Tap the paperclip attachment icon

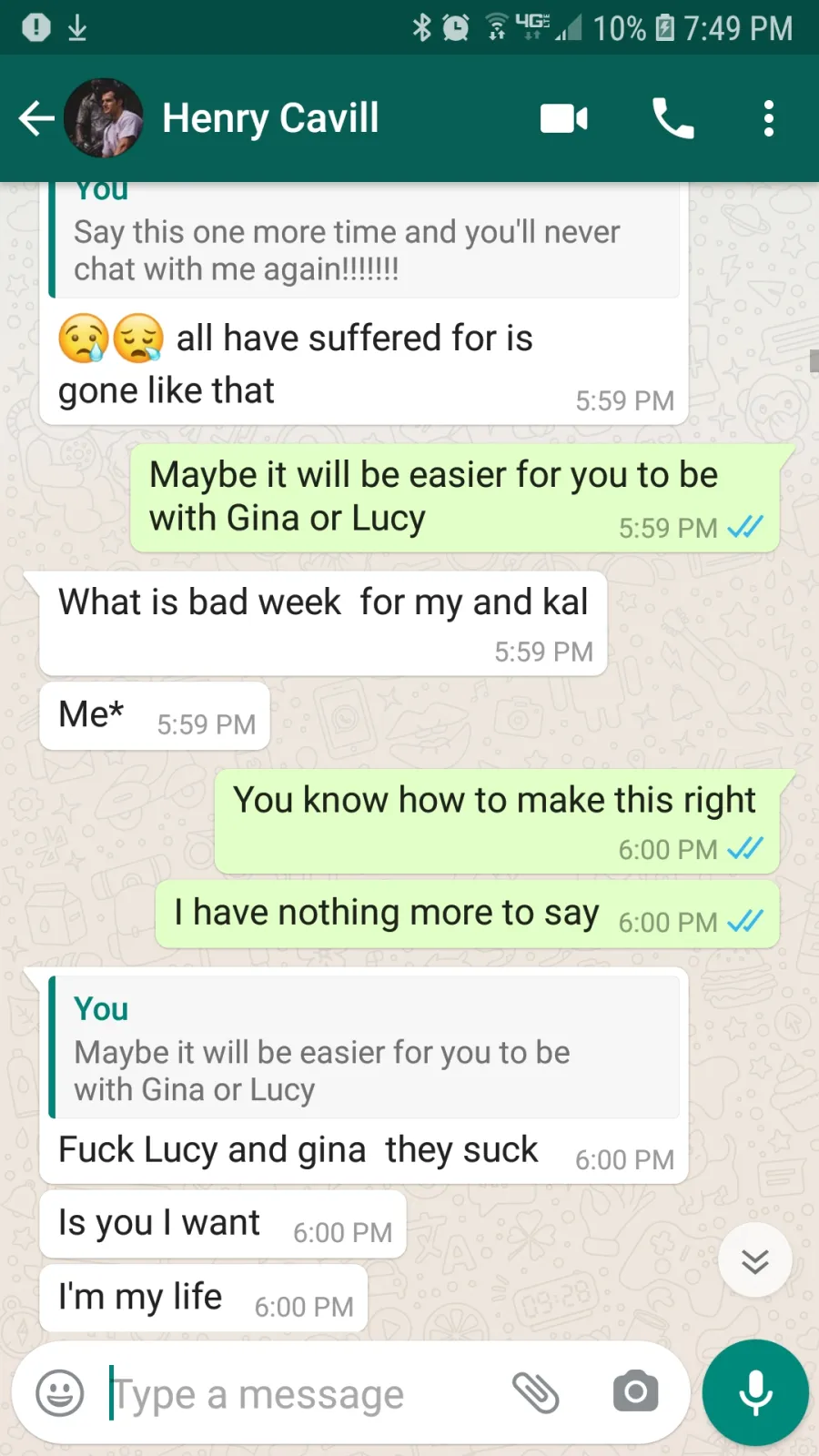coord(535,1392)
